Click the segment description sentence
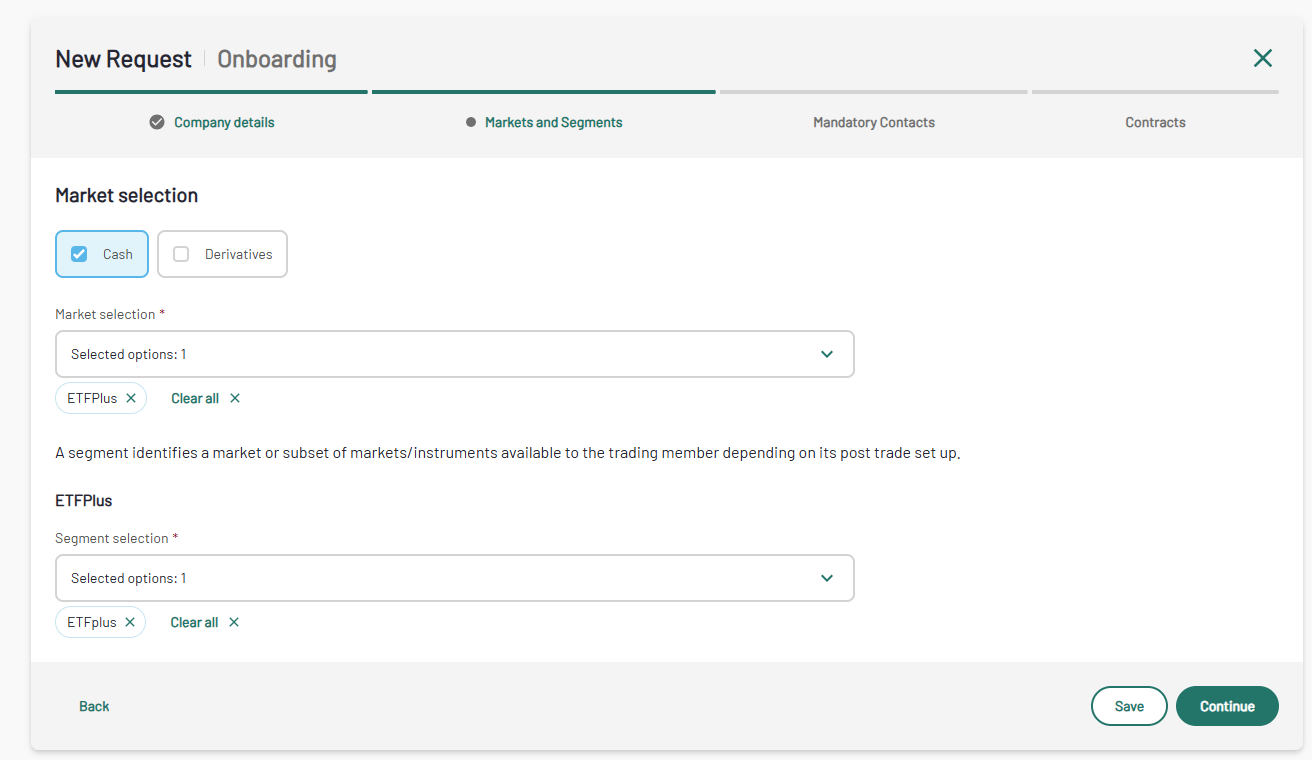The height and width of the screenshot is (760, 1312). (508, 453)
